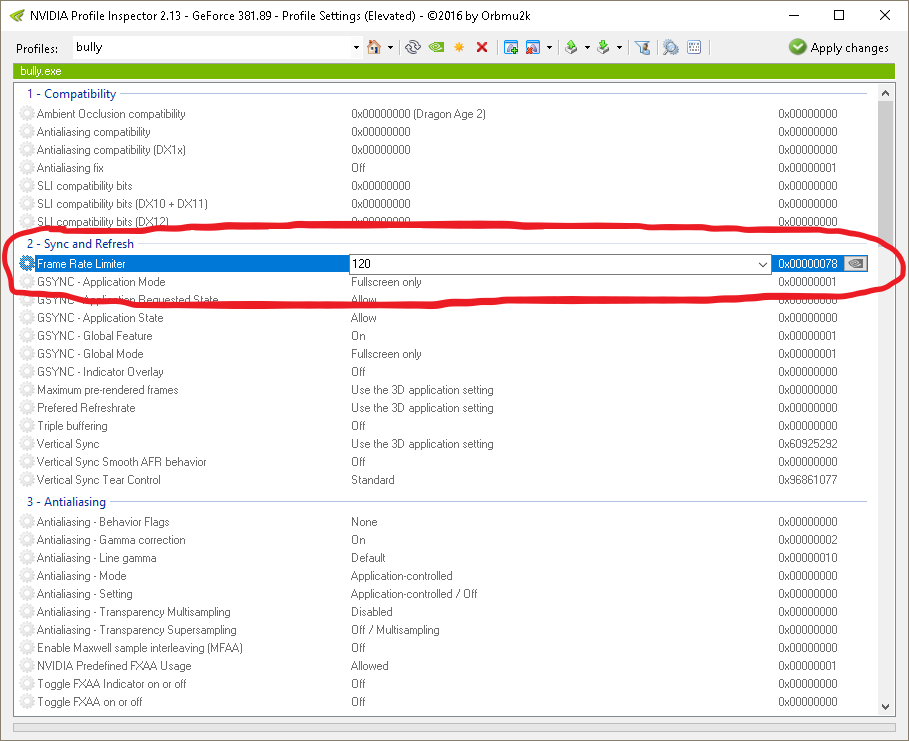Click the 3 - Antialiasing section header
This screenshot has width=909, height=741.
[66, 502]
